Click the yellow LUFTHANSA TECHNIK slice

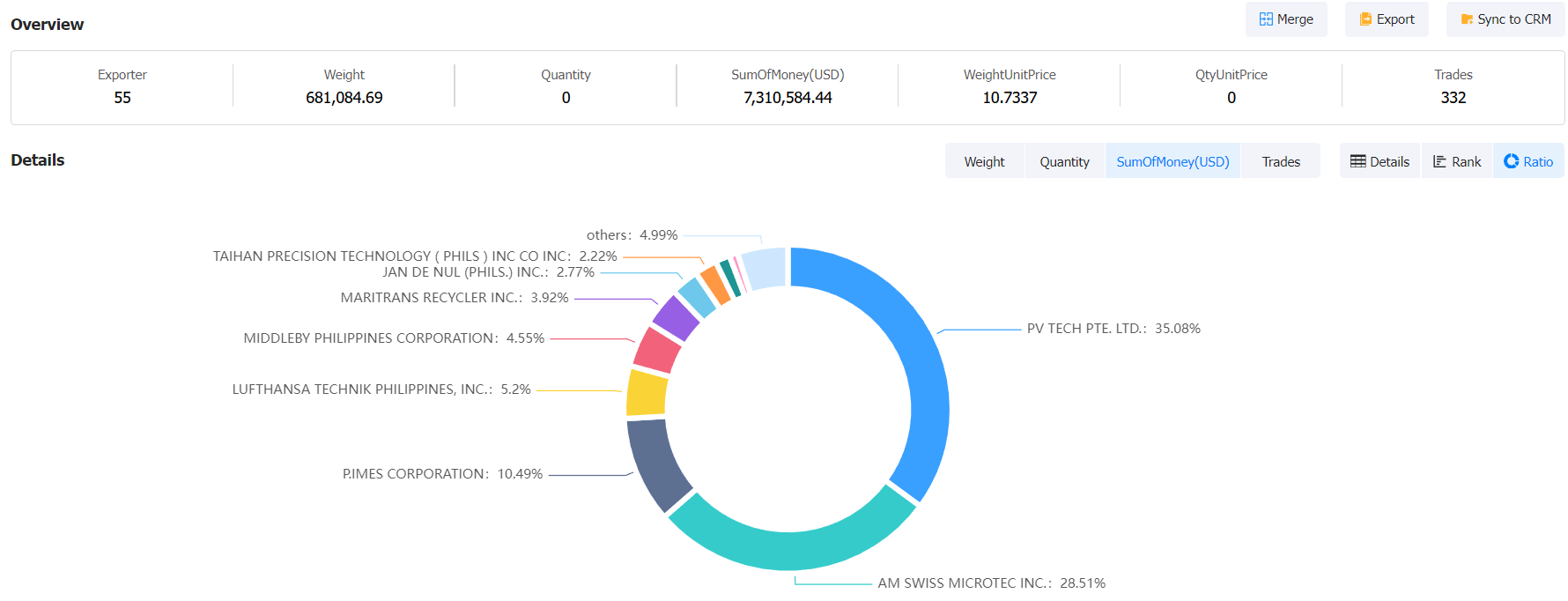pos(647,393)
